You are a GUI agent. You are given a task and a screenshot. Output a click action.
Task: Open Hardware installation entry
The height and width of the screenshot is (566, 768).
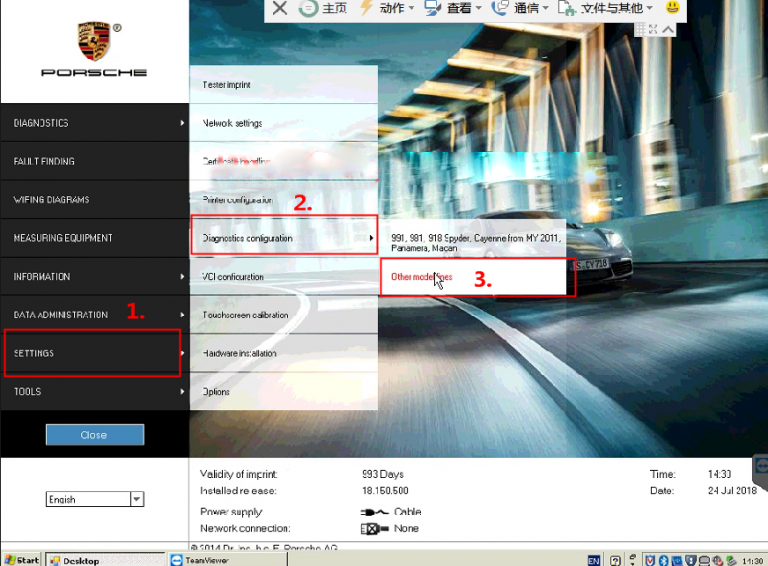[x=284, y=353]
